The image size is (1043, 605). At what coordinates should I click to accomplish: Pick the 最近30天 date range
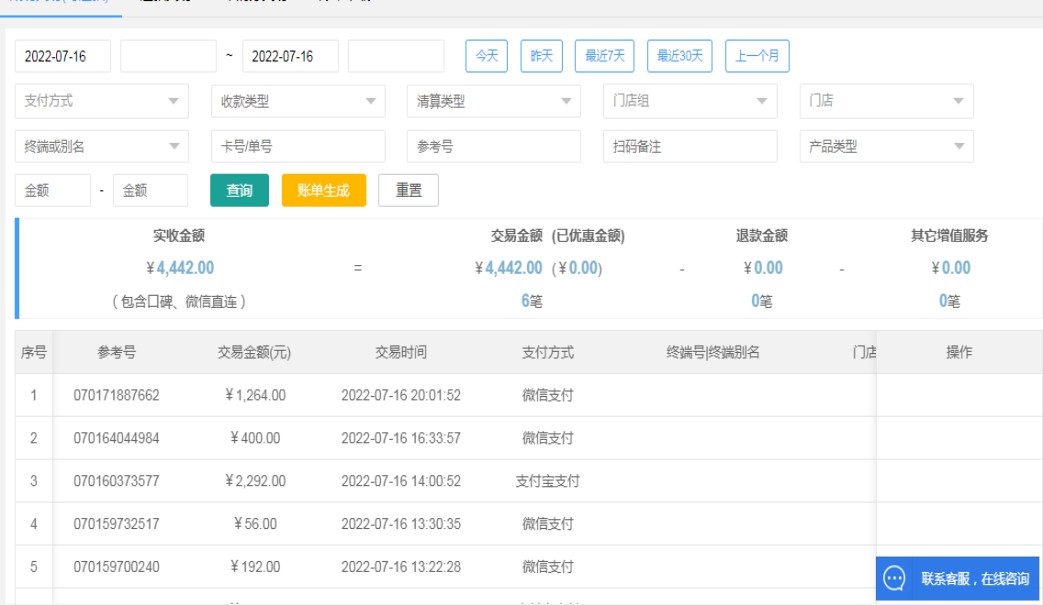click(x=679, y=56)
